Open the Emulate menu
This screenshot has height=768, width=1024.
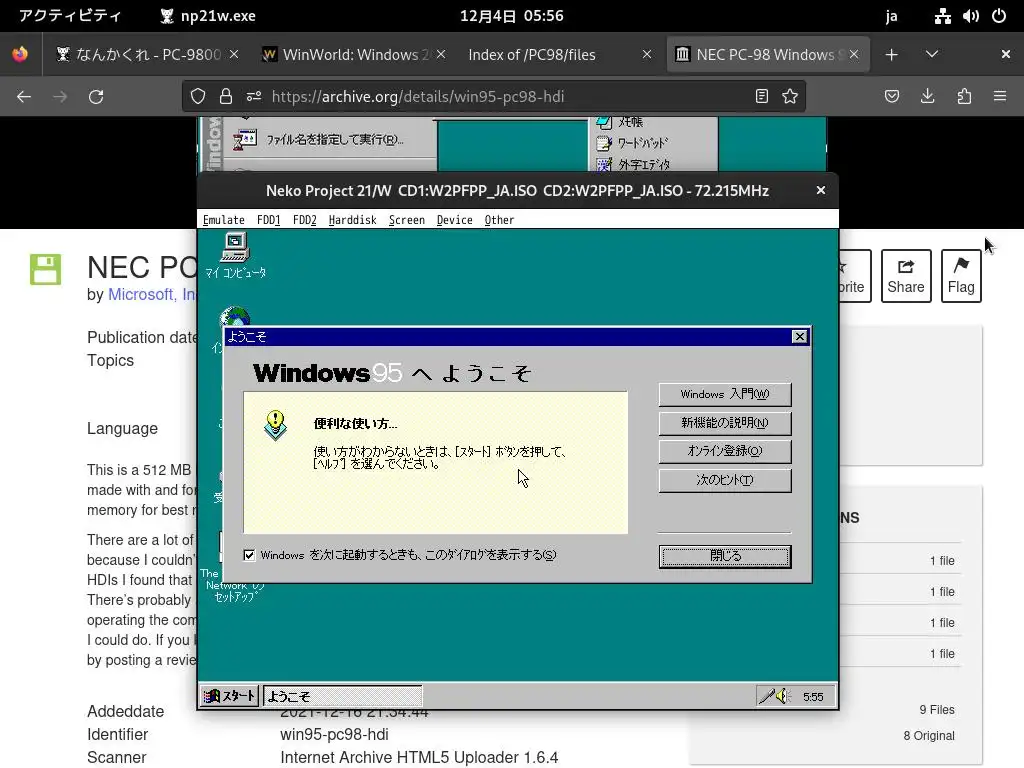coord(223,220)
